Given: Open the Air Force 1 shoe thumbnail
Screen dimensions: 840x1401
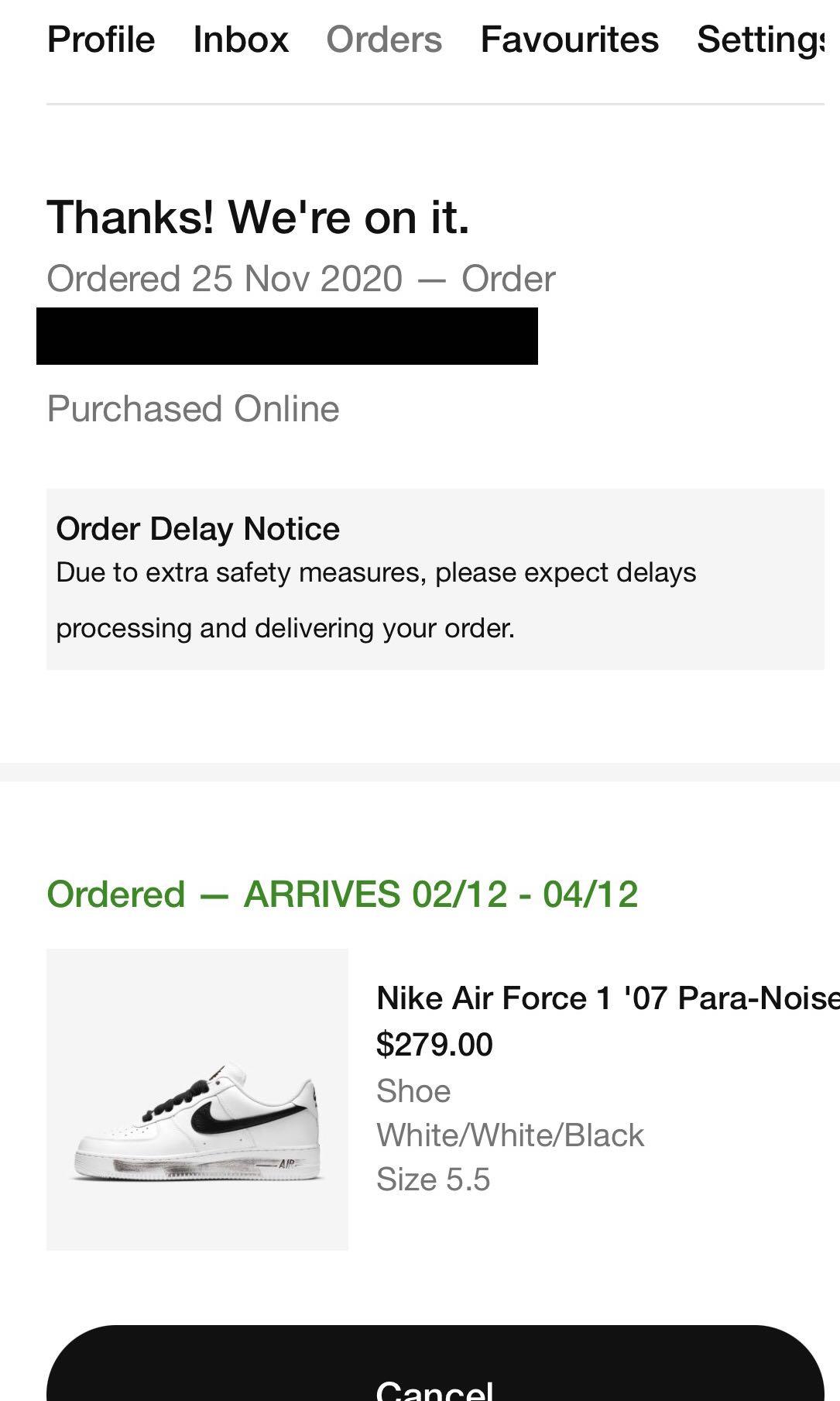Looking at the screenshot, I should [x=197, y=1099].
